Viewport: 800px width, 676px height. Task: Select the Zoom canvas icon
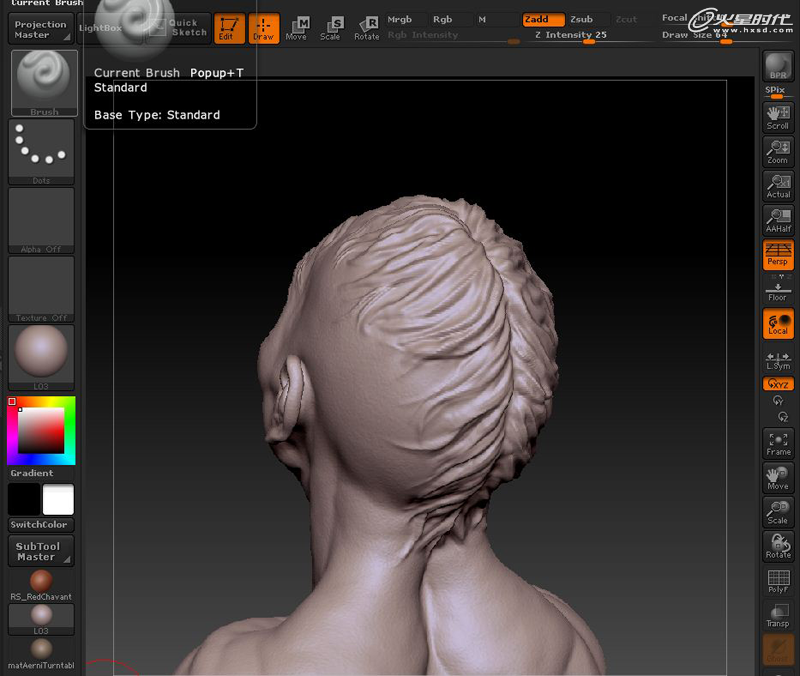778,152
